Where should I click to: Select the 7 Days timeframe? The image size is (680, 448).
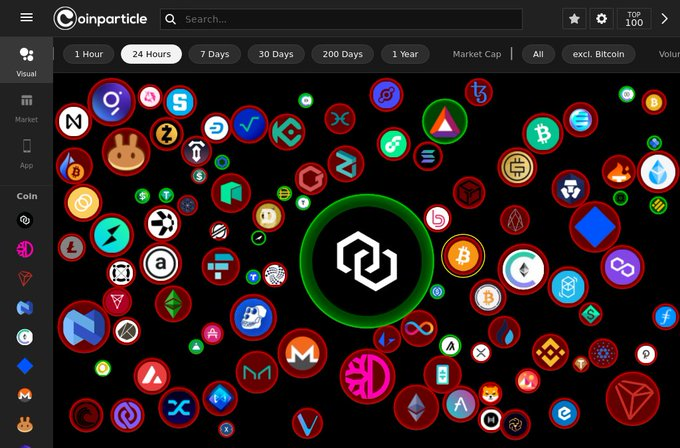pos(215,54)
